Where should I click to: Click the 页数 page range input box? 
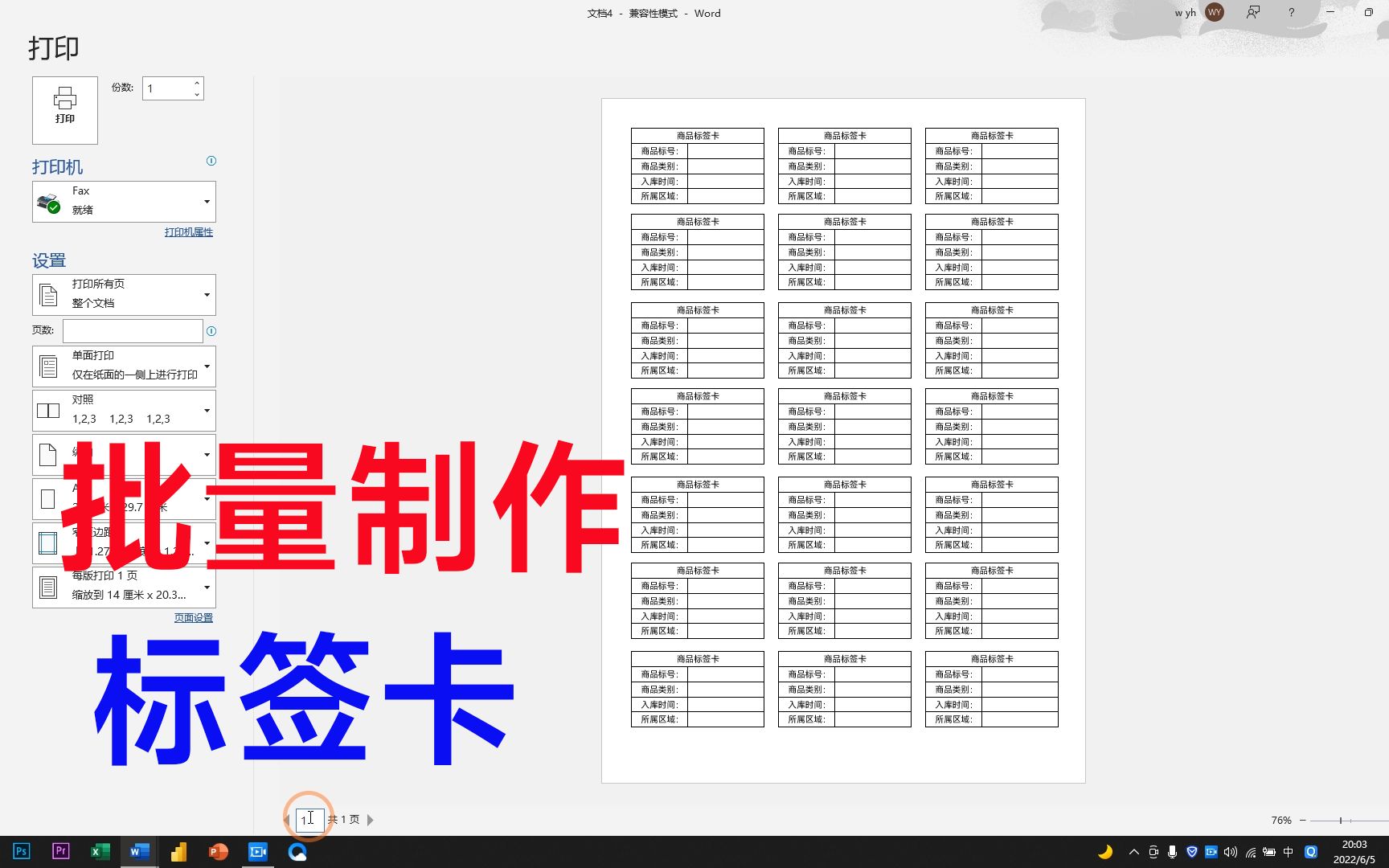[133, 330]
